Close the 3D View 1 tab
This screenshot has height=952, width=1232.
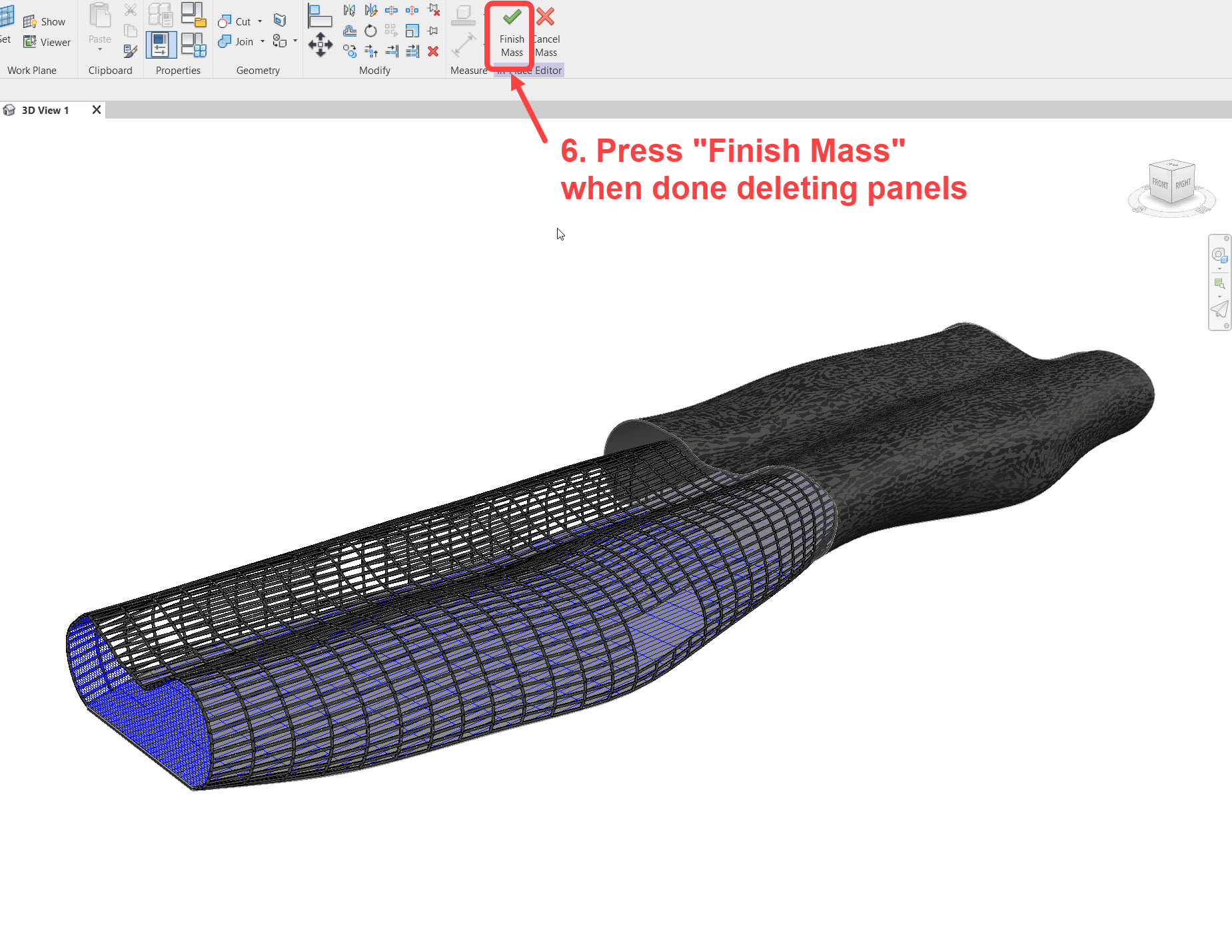(95, 110)
